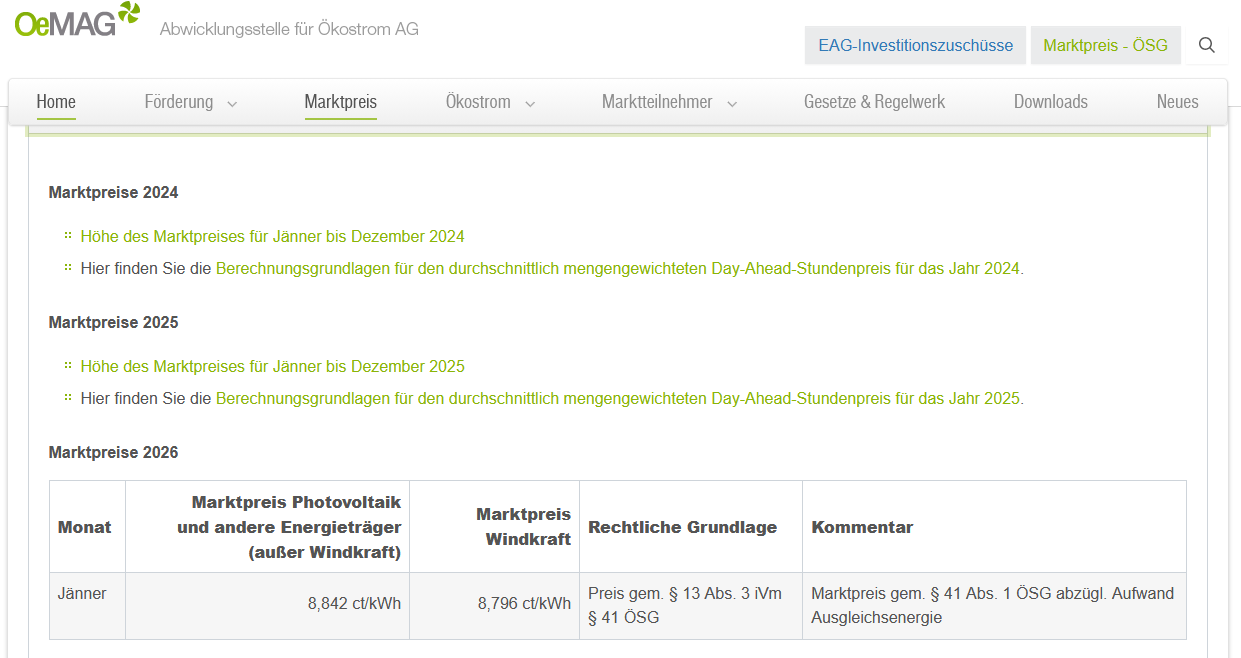Image resolution: width=1241 pixels, height=658 pixels.
Task: Open the Marktpreis link for Jänner bis Dezember 2024
Action: click(271, 236)
